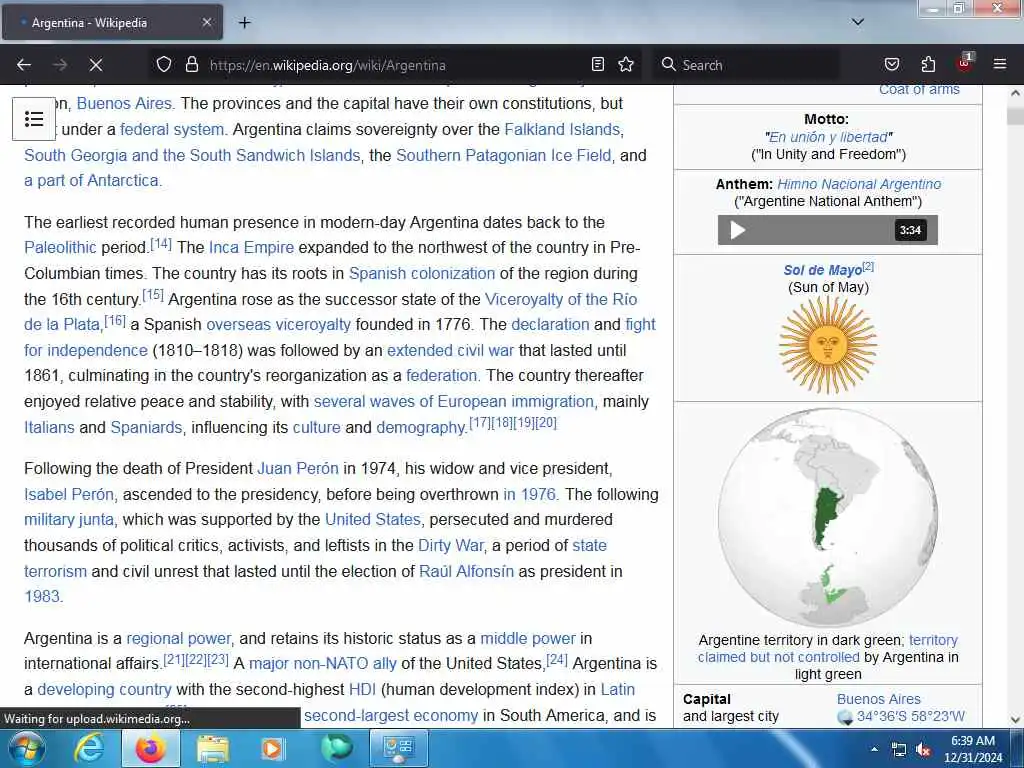Open the Juan Perón link
The image size is (1024, 768).
click(298, 468)
